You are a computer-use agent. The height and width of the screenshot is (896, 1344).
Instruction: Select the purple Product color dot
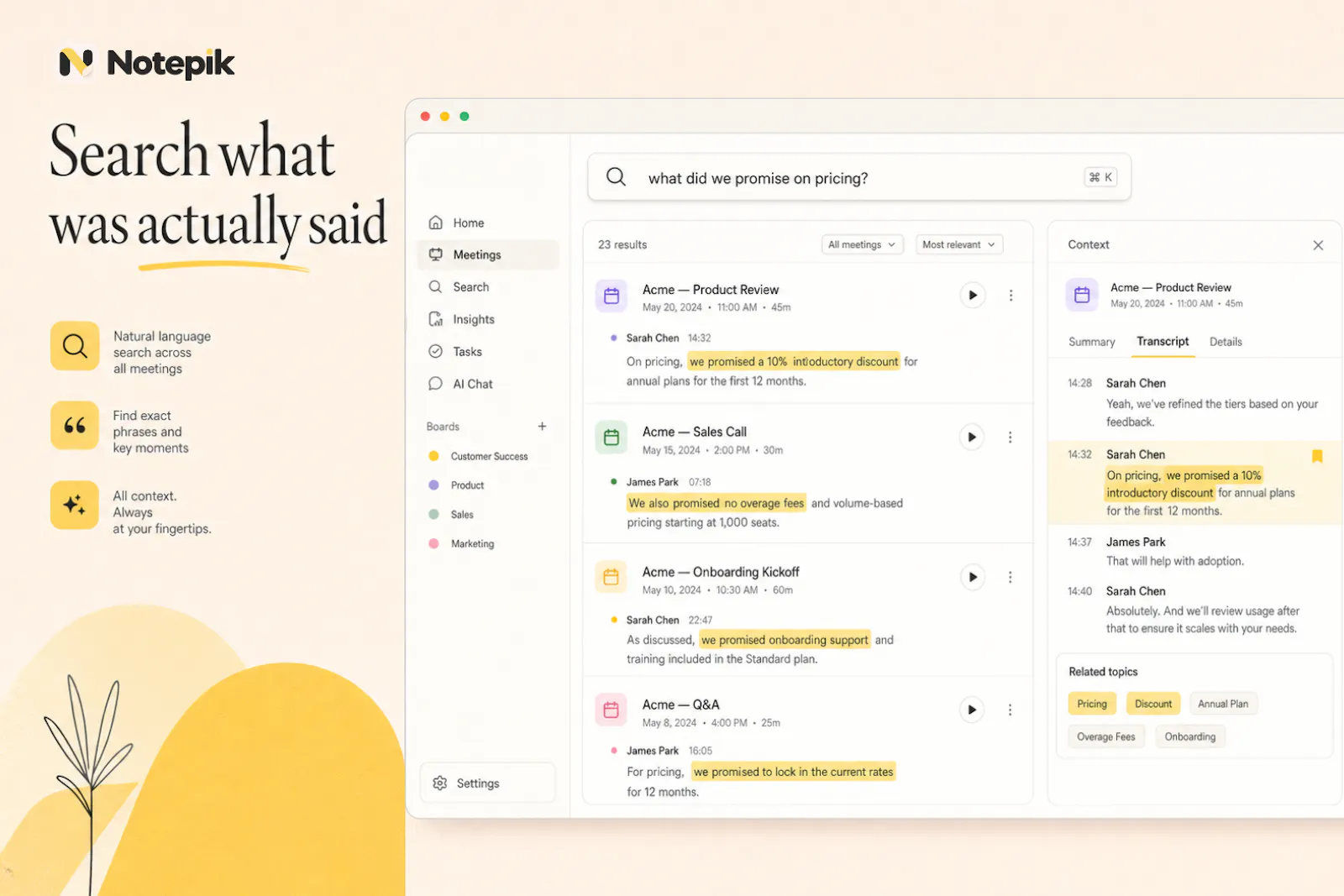coord(434,485)
